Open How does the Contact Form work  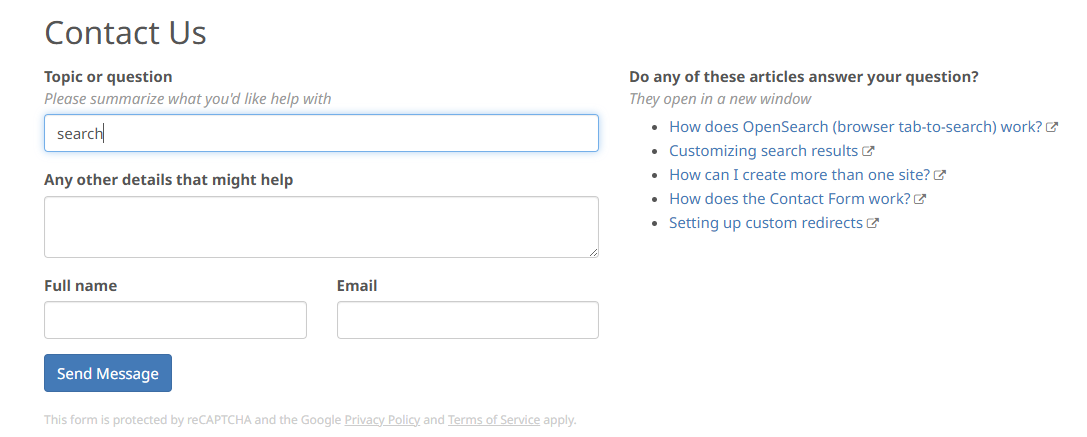click(790, 199)
